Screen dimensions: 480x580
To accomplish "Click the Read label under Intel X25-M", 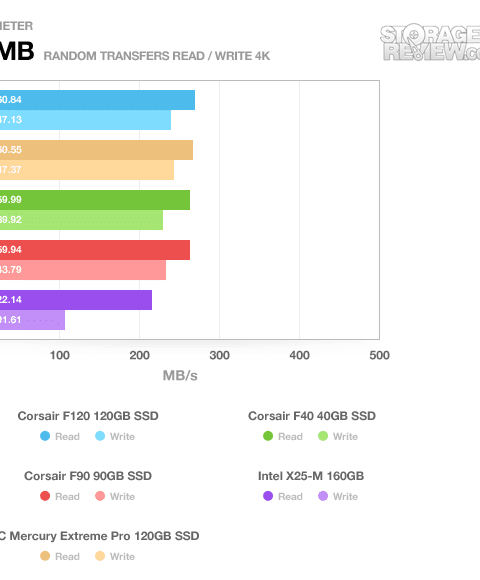I will pyautogui.click(x=290, y=496).
